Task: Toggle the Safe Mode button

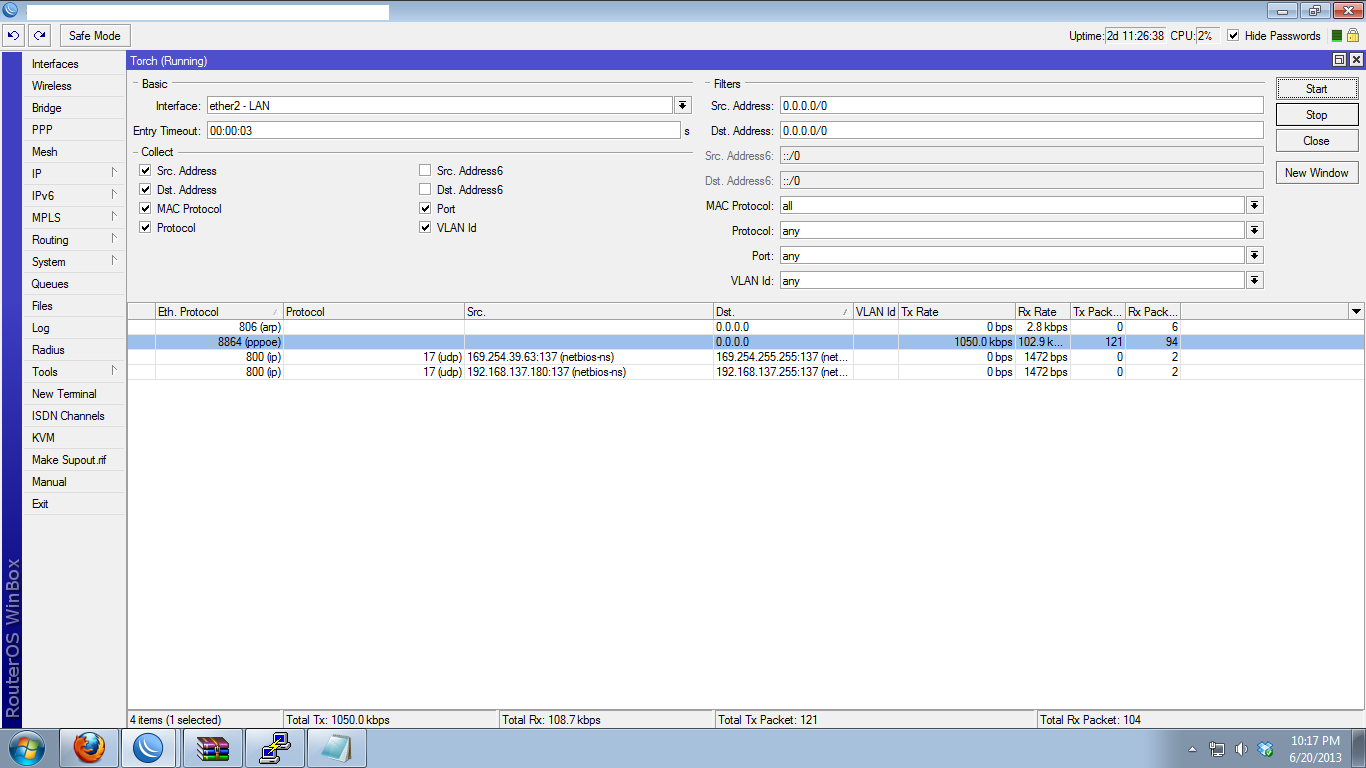Action: coord(95,36)
